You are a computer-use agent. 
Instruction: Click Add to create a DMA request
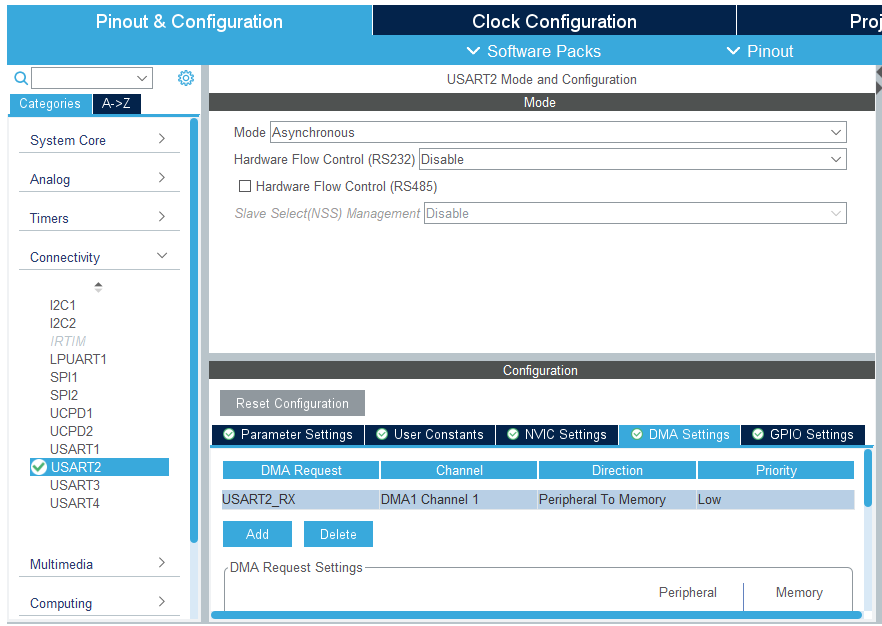click(x=257, y=534)
